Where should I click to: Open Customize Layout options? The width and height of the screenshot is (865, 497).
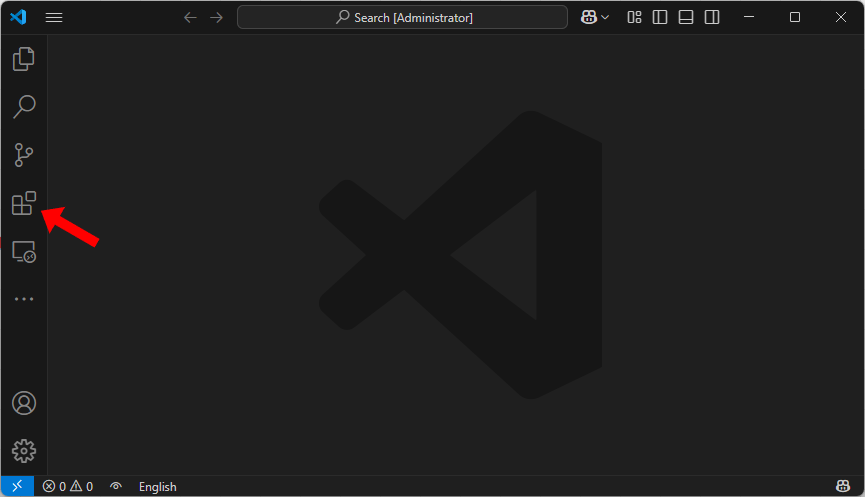point(634,18)
